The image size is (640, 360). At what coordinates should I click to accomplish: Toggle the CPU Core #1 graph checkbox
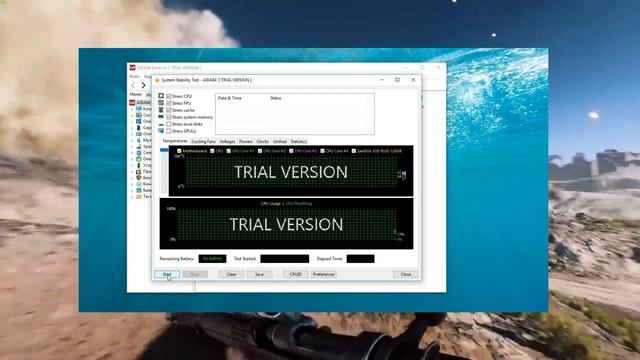coord(229,151)
